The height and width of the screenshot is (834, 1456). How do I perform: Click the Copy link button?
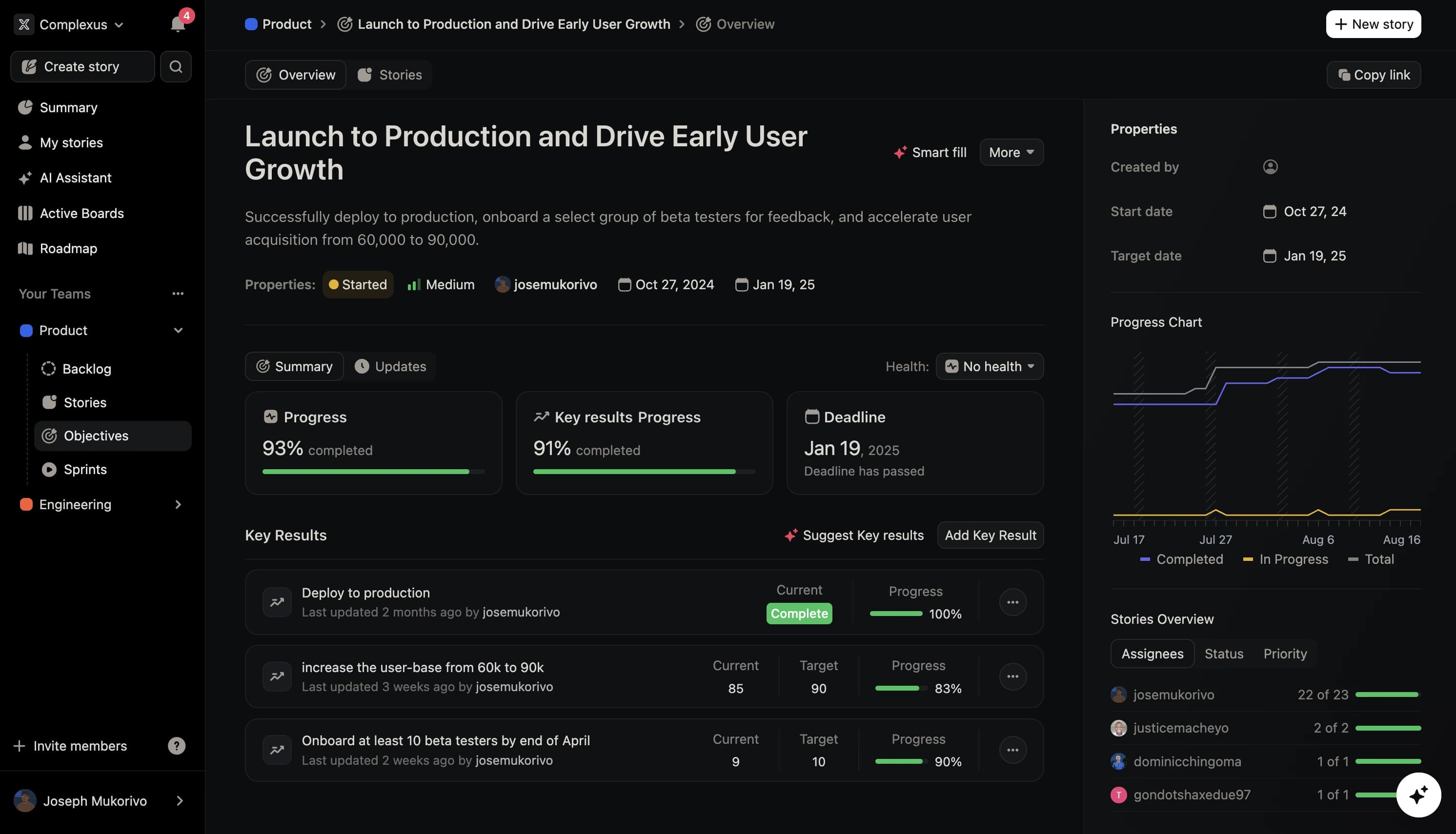click(x=1373, y=75)
